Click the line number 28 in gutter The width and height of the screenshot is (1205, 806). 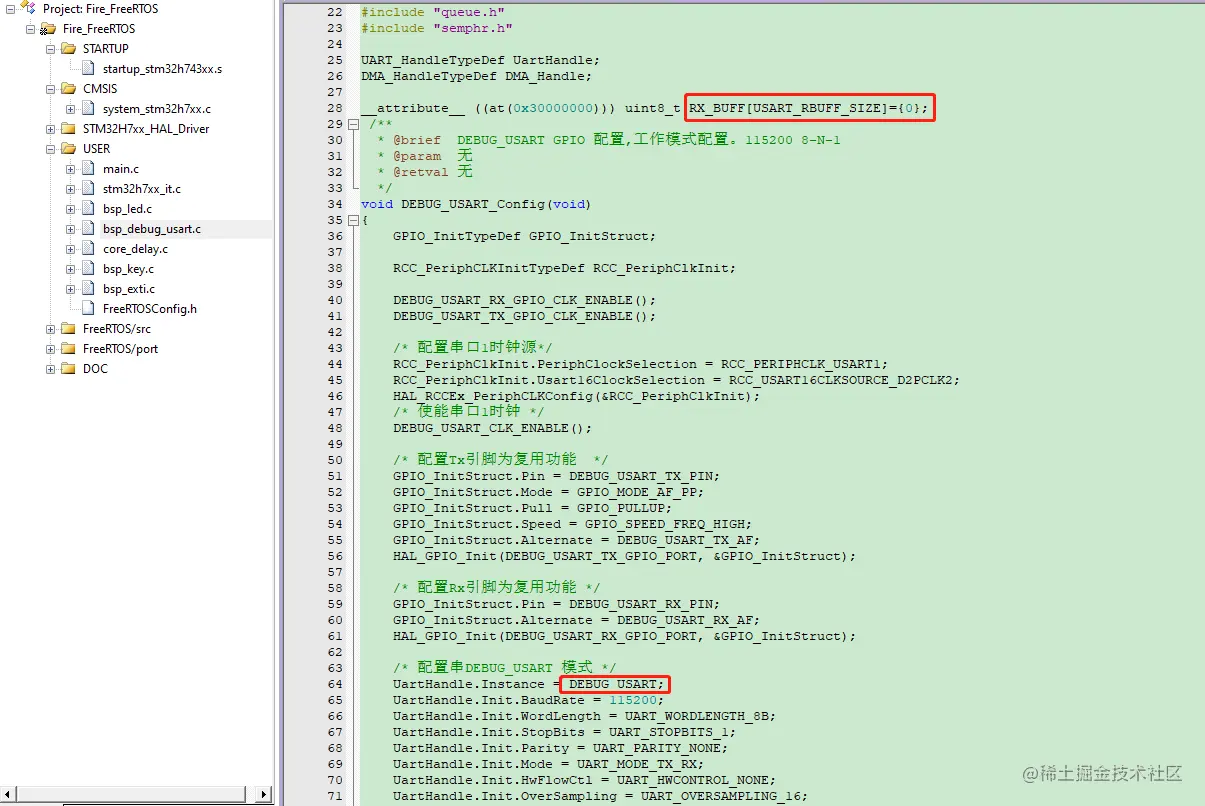(334, 108)
